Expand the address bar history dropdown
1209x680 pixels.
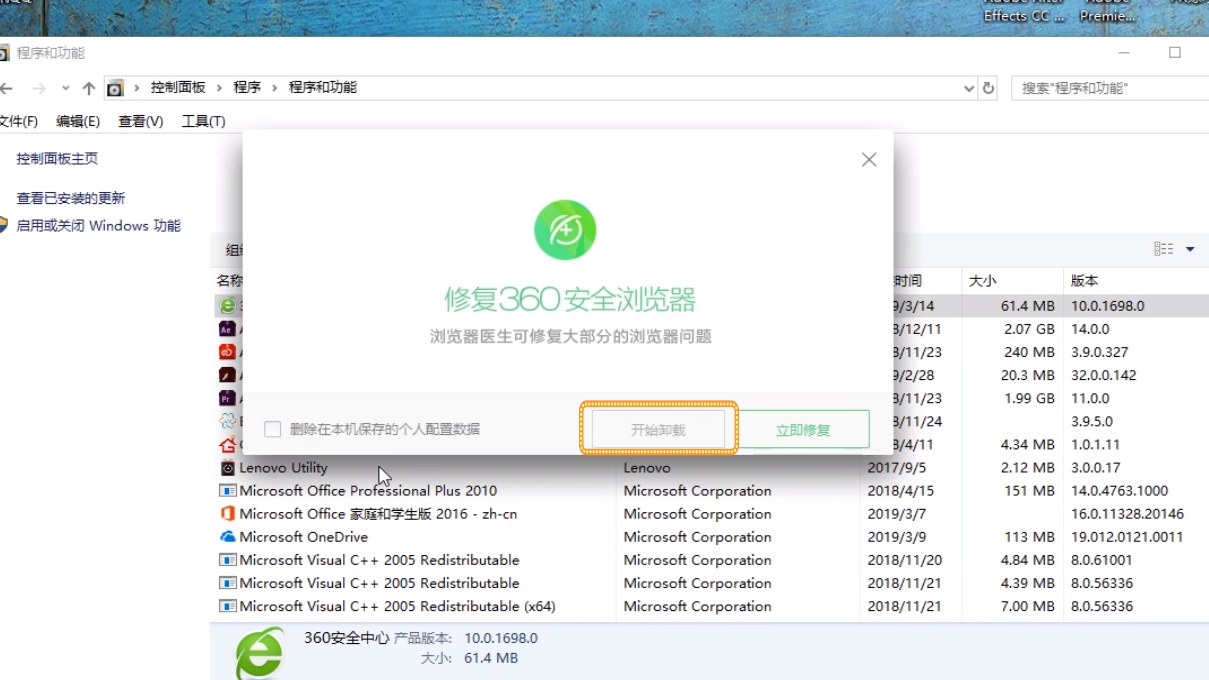coord(968,88)
